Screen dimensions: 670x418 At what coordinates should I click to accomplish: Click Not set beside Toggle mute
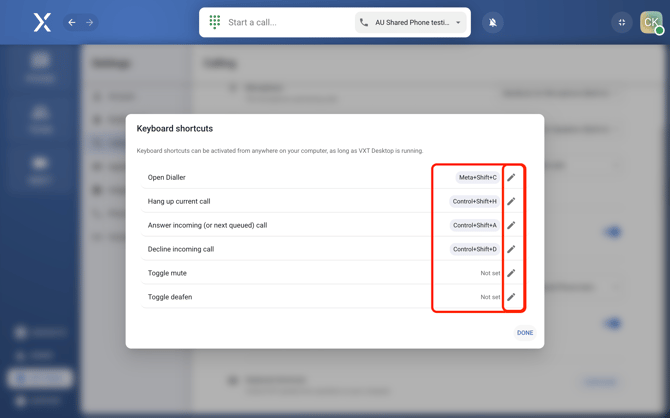click(x=490, y=273)
